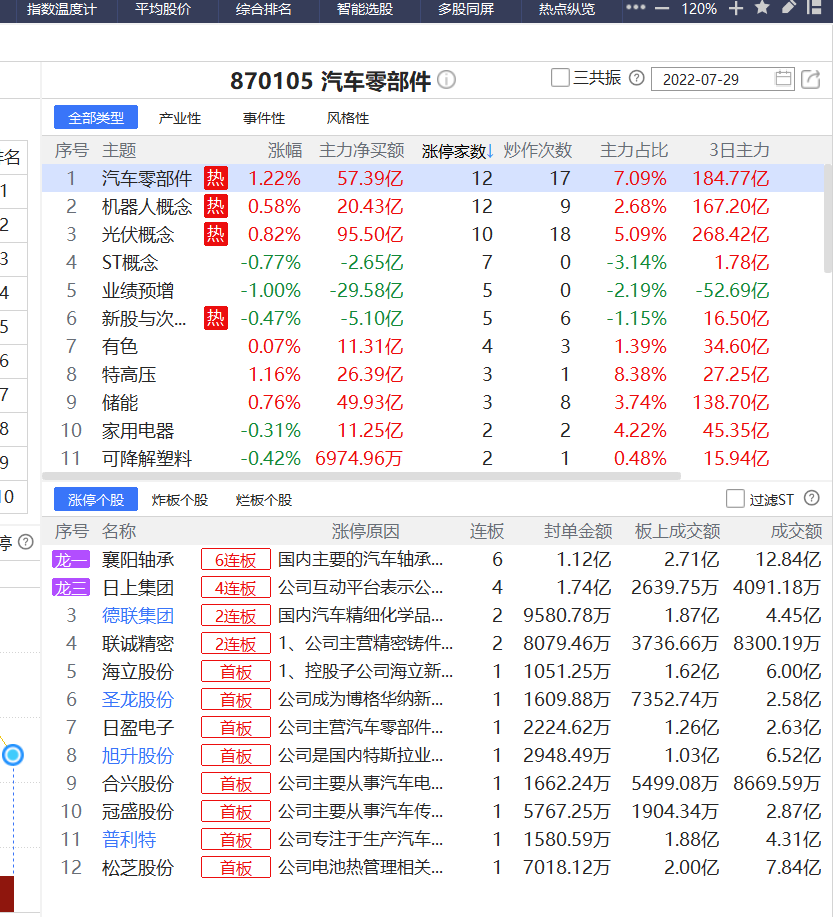Screen dimensions: 833x917
Task: Open the three-dots more options menu
Action: 635,8
